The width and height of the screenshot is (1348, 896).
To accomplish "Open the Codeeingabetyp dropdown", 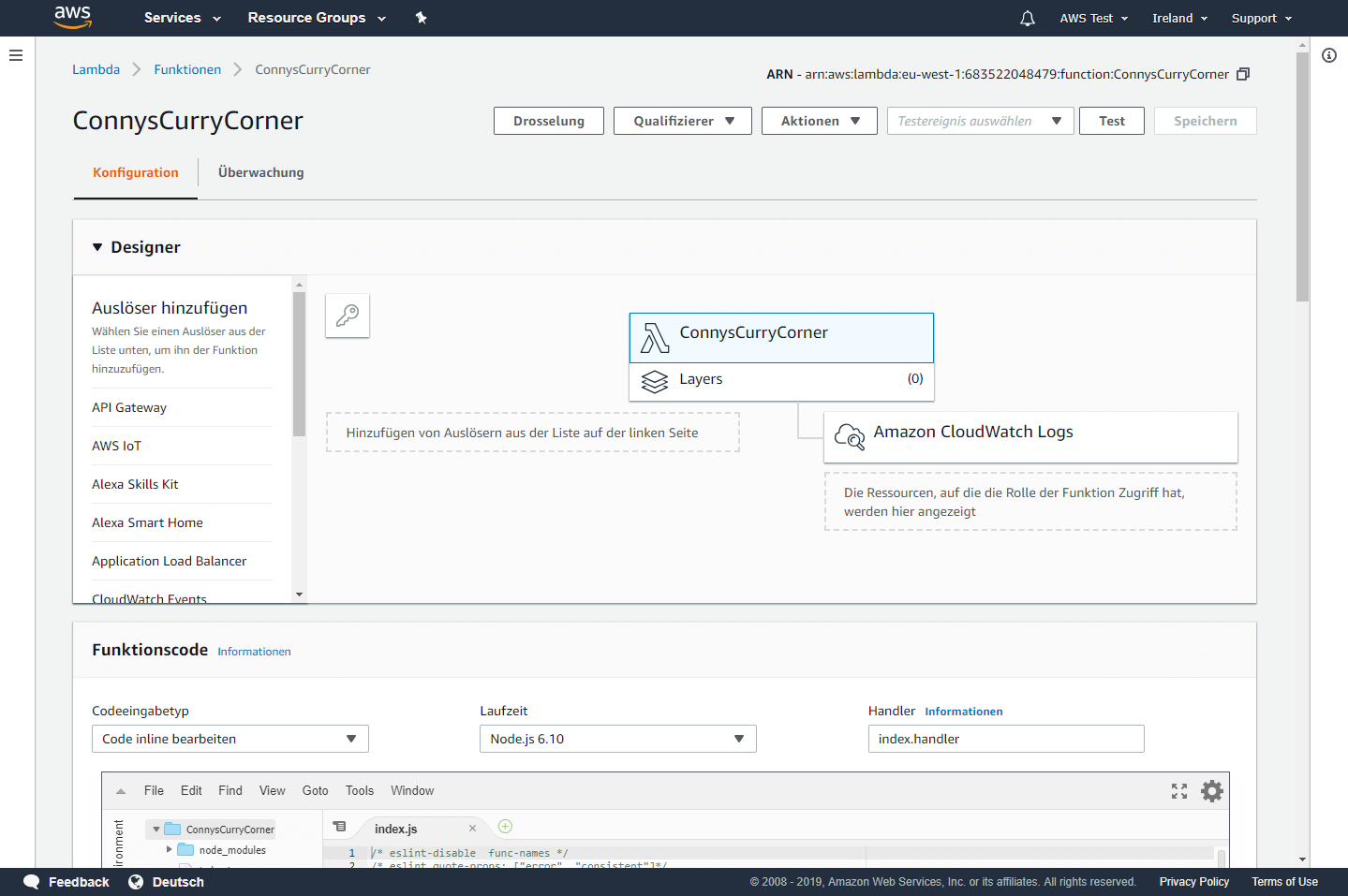I will pyautogui.click(x=230, y=739).
